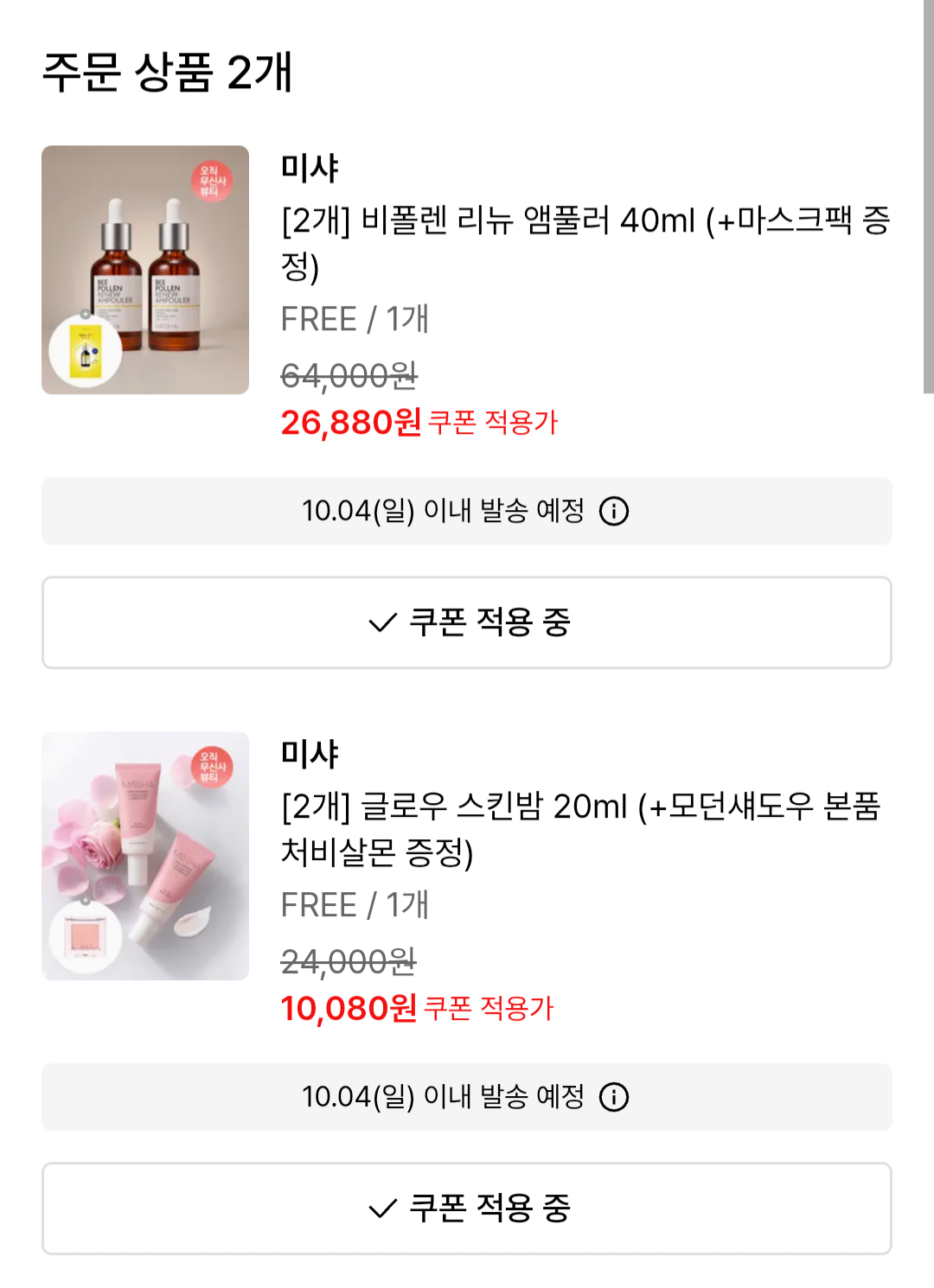Click checkmark icon in first coupon button

(x=382, y=622)
